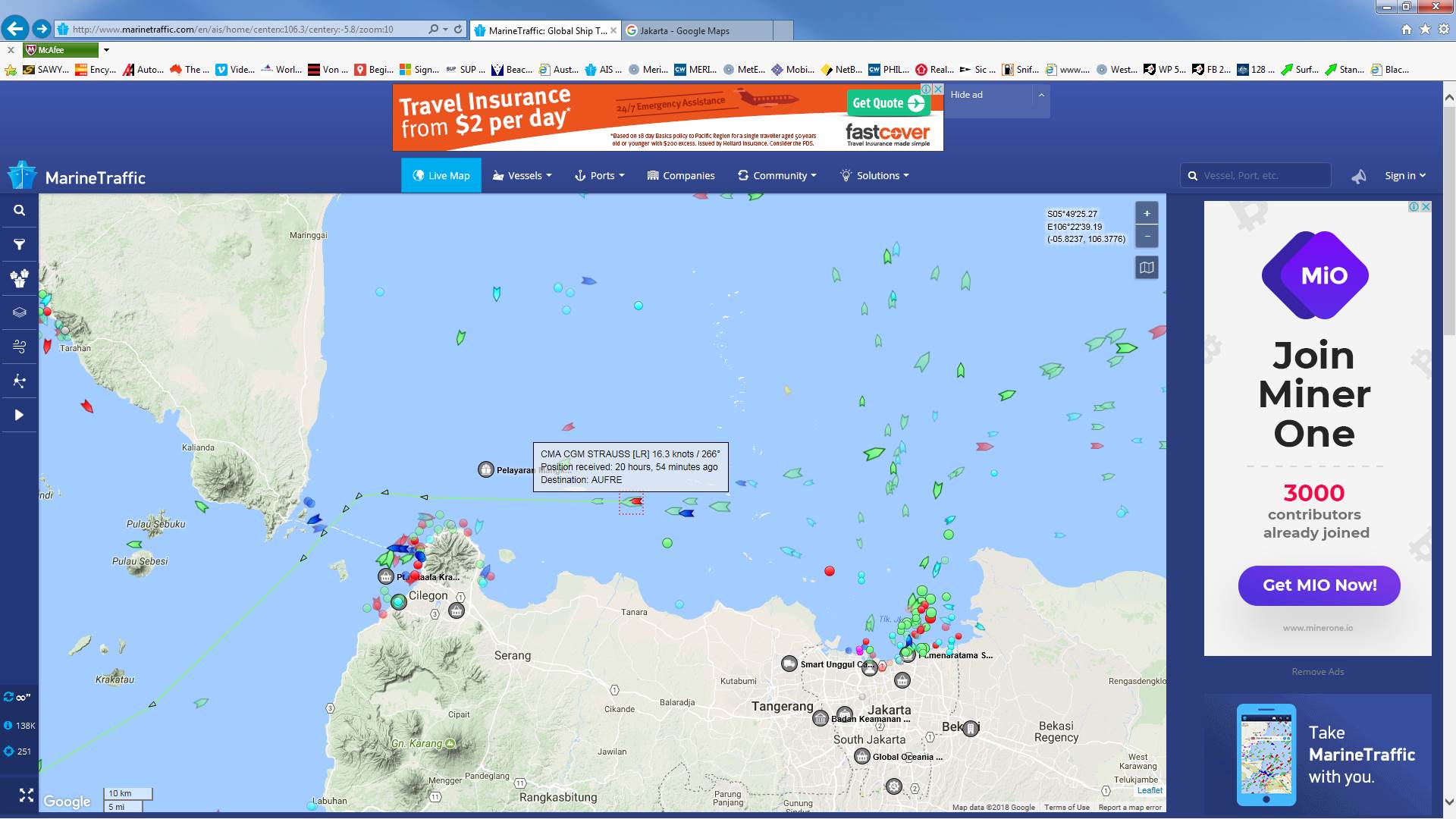
Task: Expand the Ports dropdown menu
Action: (600, 176)
